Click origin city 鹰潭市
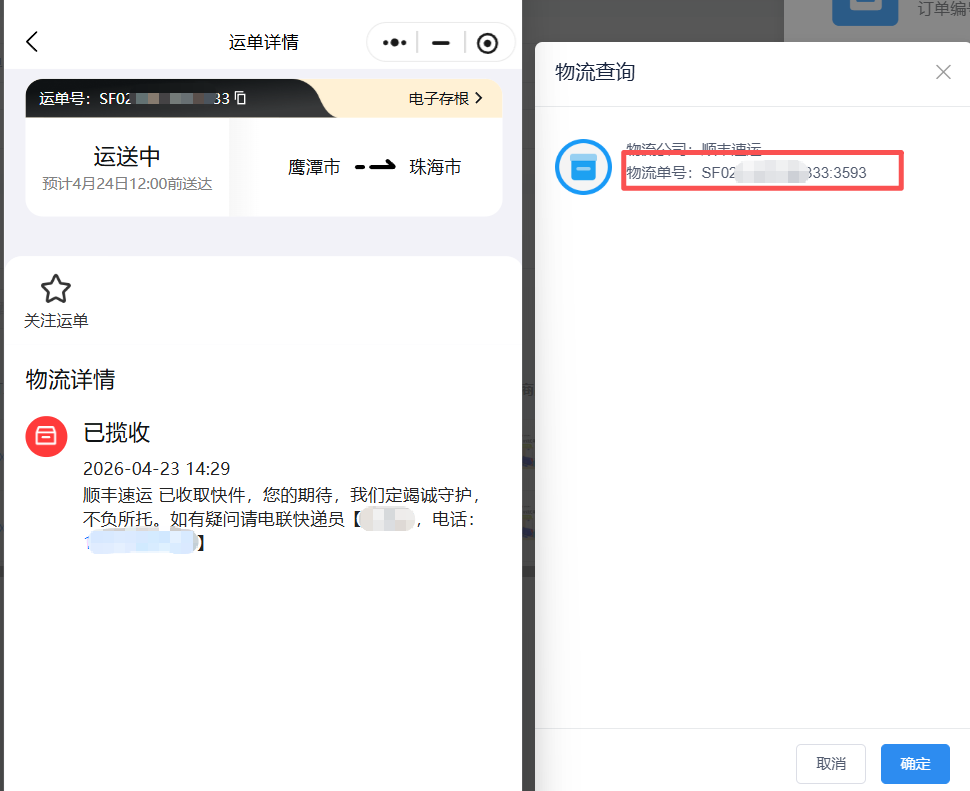This screenshot has height=791, width=970. point(314,167)
